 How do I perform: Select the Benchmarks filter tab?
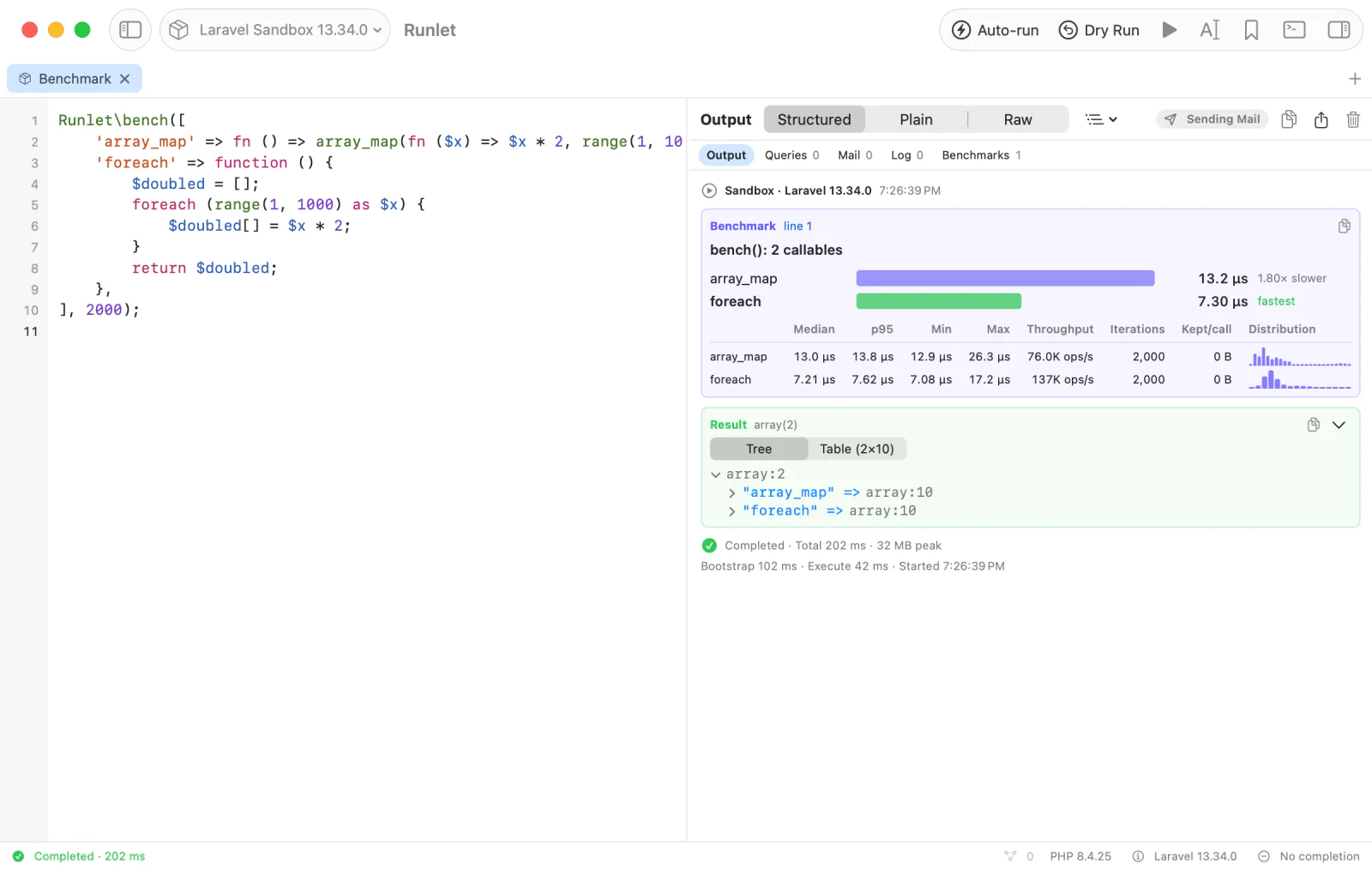pyautogui.click(x=981, y=155)
